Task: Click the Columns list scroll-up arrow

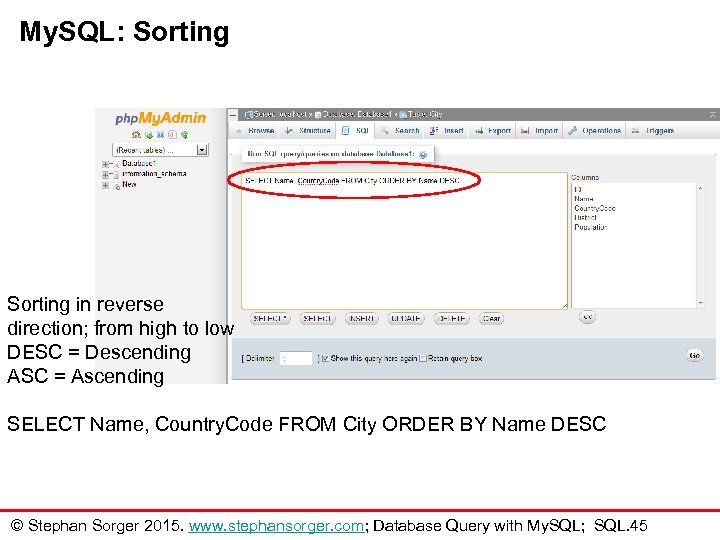Action: (700, 188)
